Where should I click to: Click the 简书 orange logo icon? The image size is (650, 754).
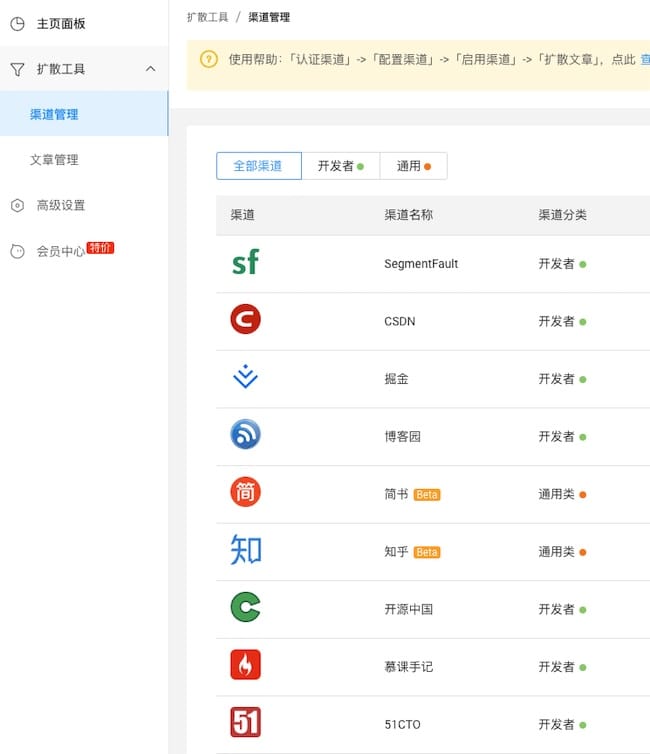245,492
